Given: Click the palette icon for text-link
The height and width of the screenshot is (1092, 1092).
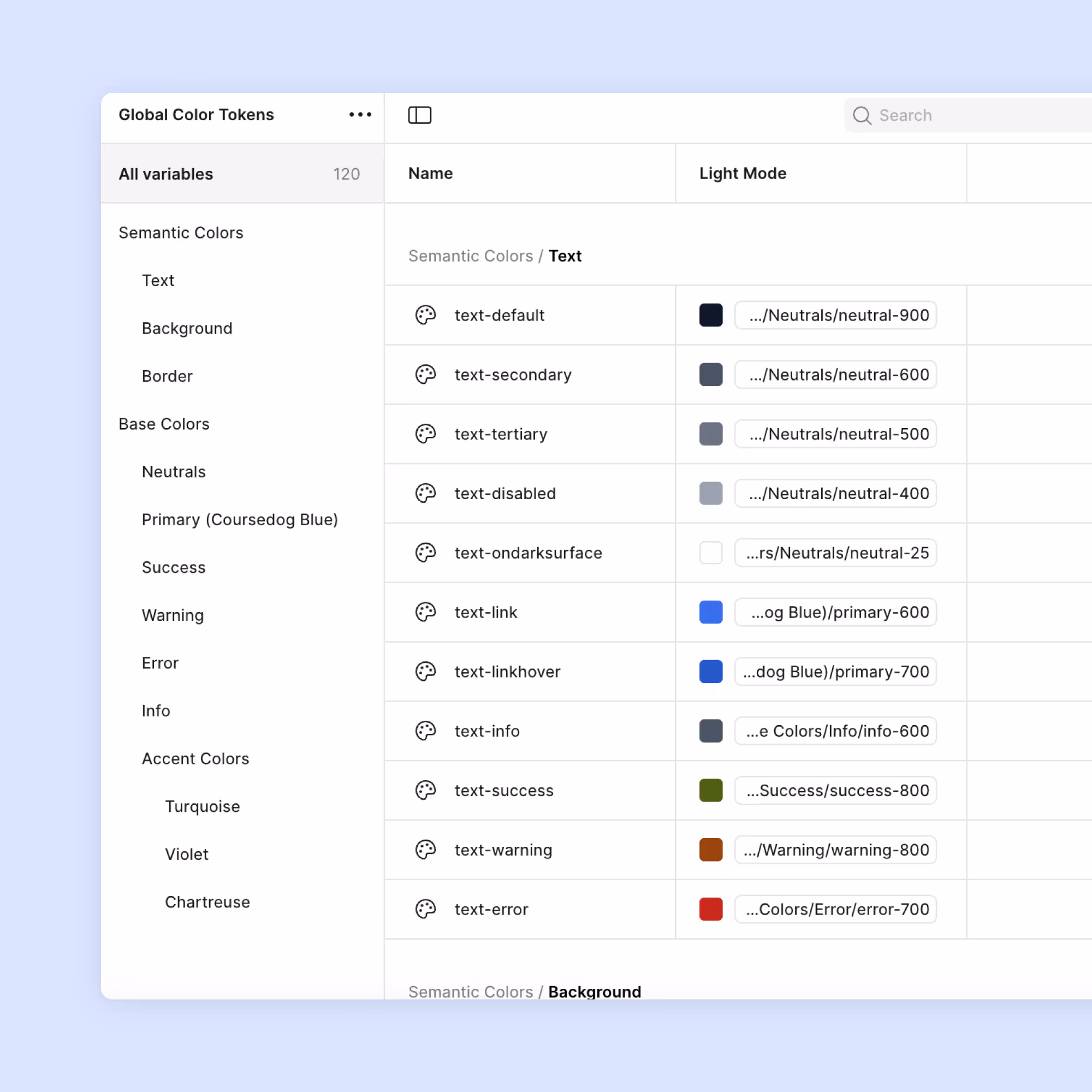Looking at the screenshot, I should tap(426, 612).
